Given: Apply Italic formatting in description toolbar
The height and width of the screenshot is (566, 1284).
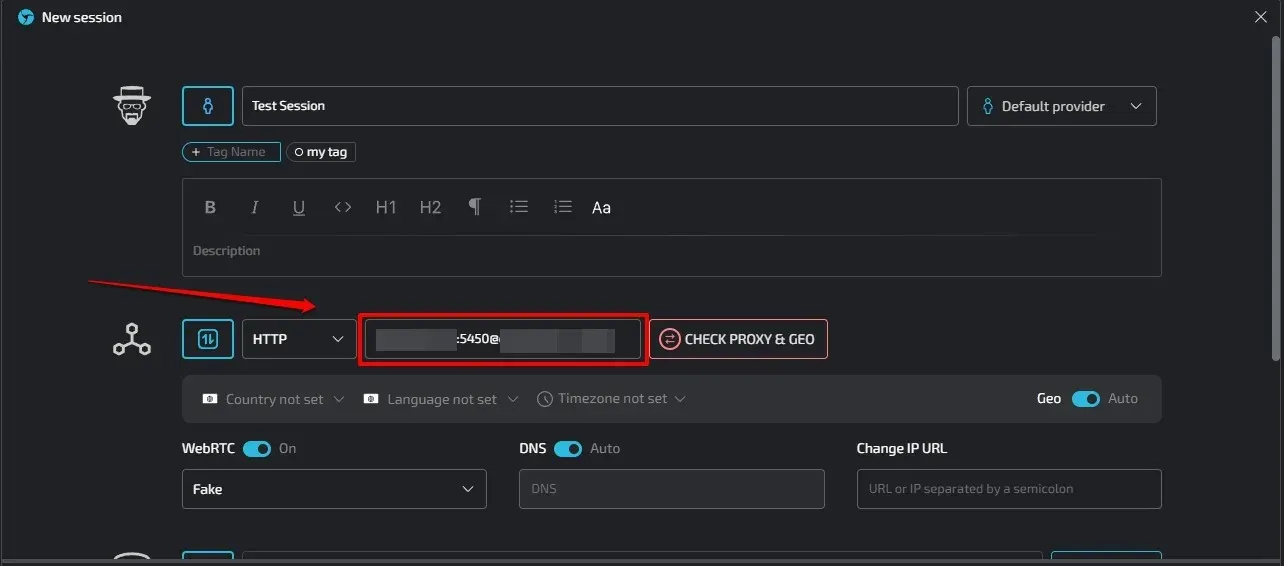Looking at the screenshot, I should point(255,208).
